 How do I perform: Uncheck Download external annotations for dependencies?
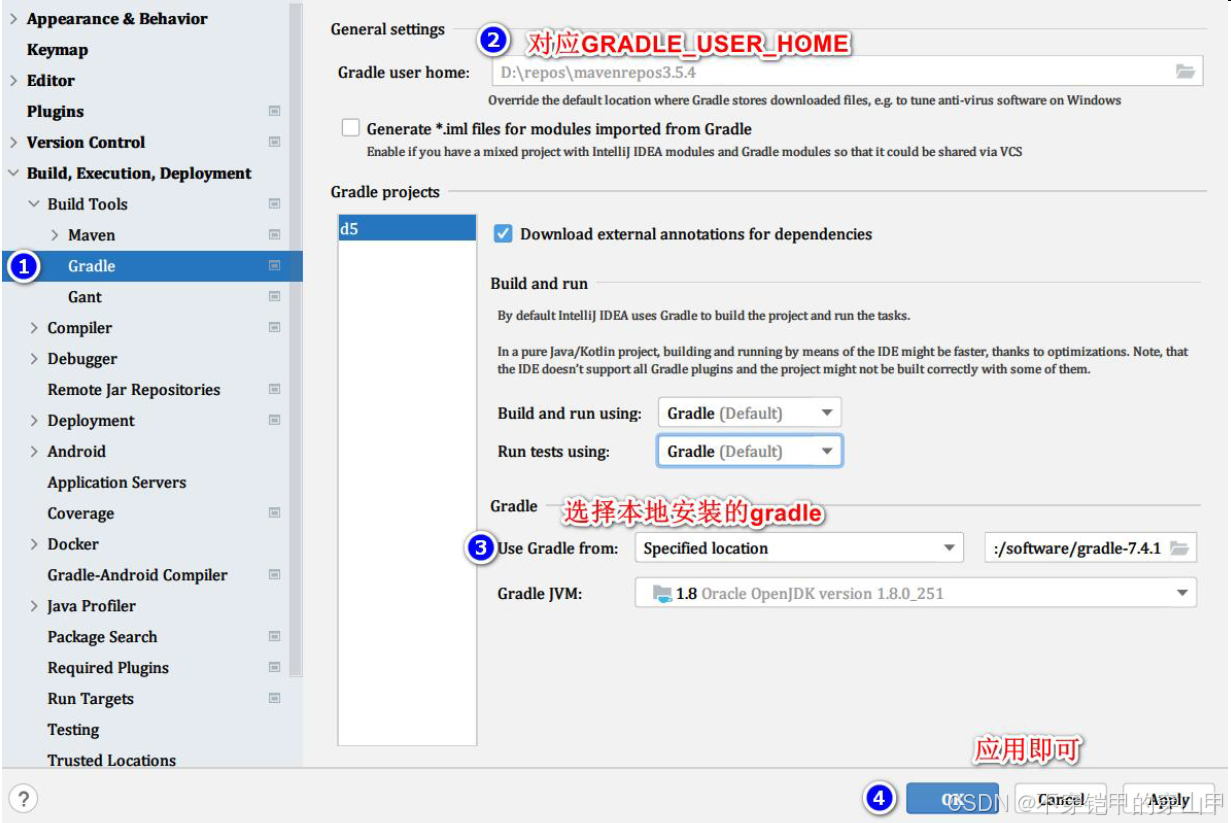pyautogui.click(x=504, y=234)
